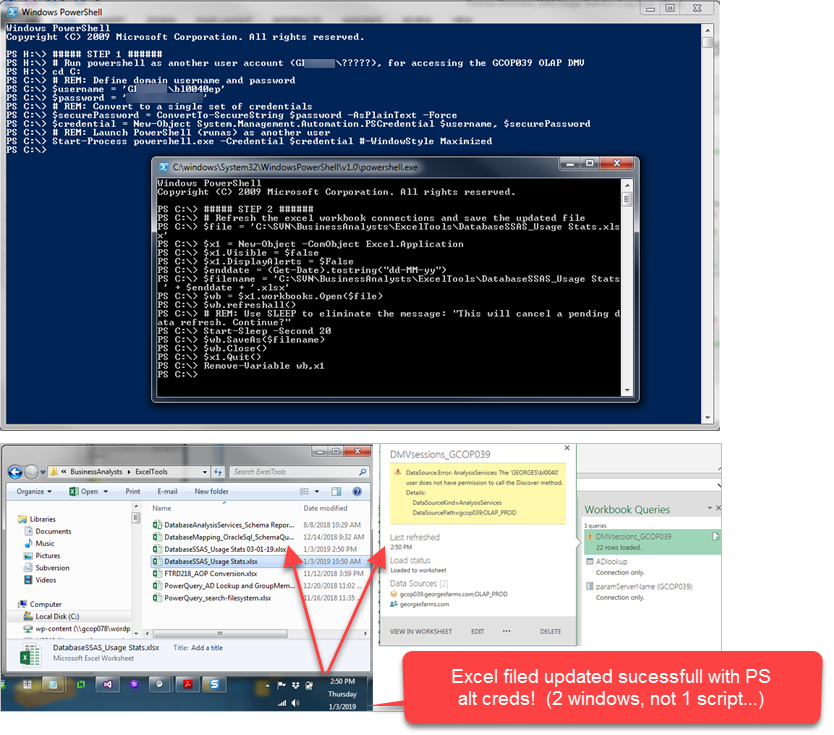Close the DMVsessions_GCOP039 query preview popup
Viewport: 834px width, 735px height.
567,448
